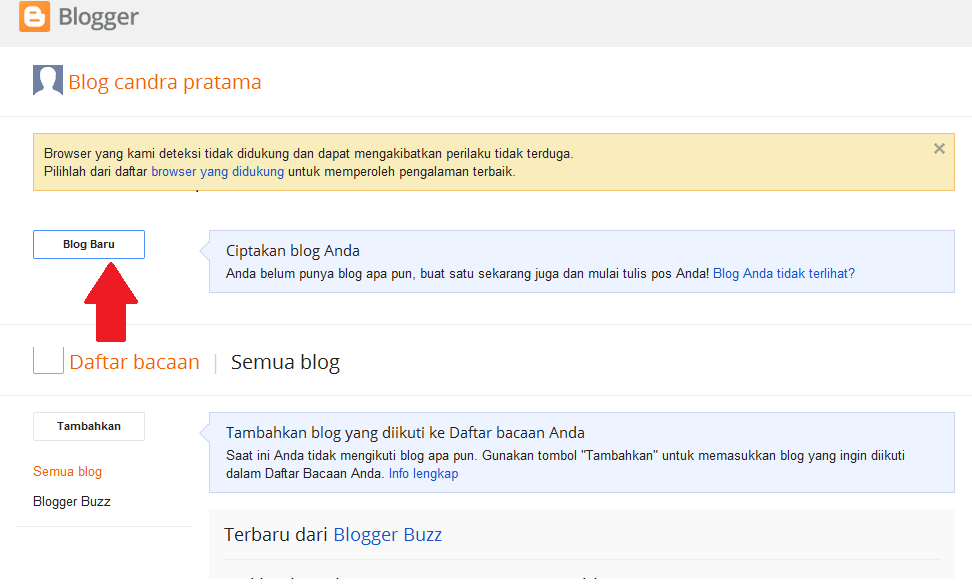Click the Daftar bacaan orange square icon
The image size is (972, 587).
click(48, 360)
